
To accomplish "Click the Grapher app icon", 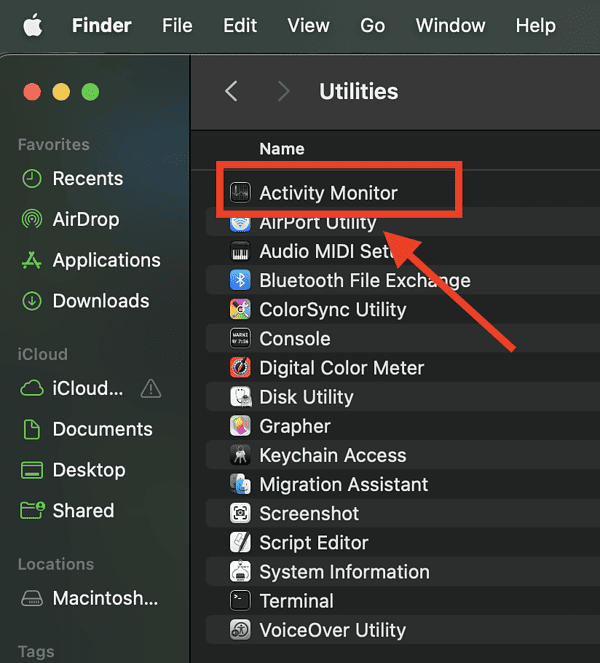I will 240,426.
